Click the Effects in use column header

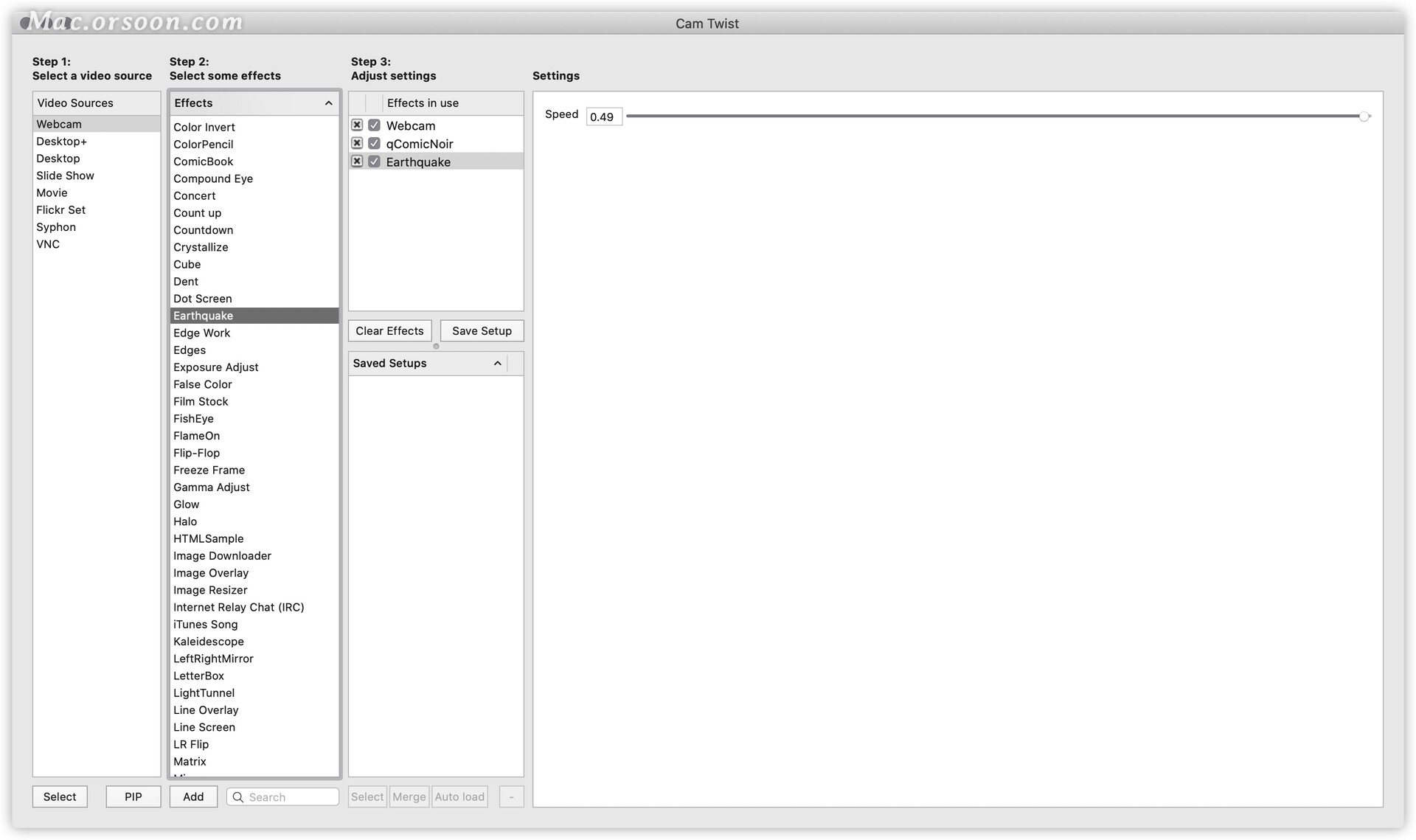click(x=423, y=103)
